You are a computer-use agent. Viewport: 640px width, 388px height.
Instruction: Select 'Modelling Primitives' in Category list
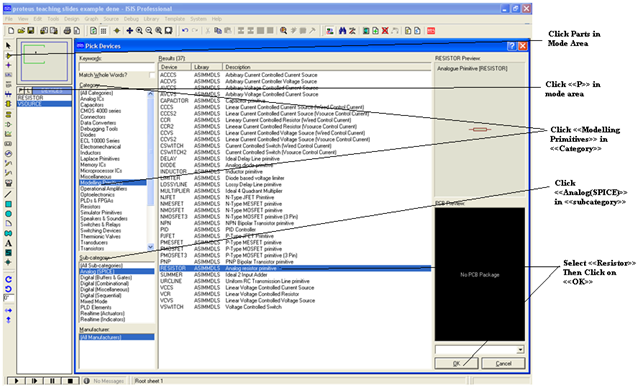coord(113,183)
